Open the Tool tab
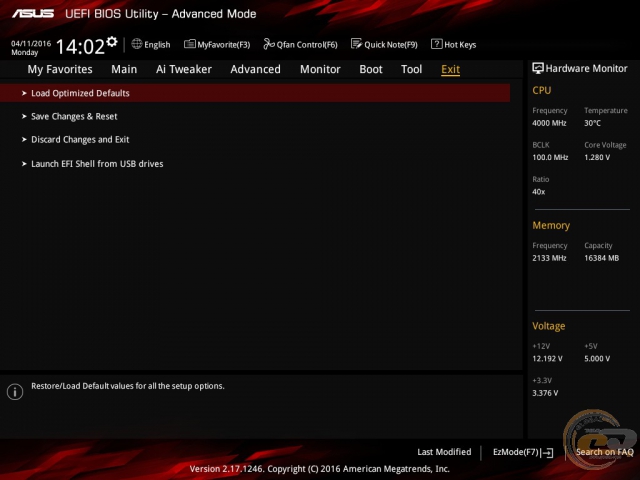 (x=411, y=69)
